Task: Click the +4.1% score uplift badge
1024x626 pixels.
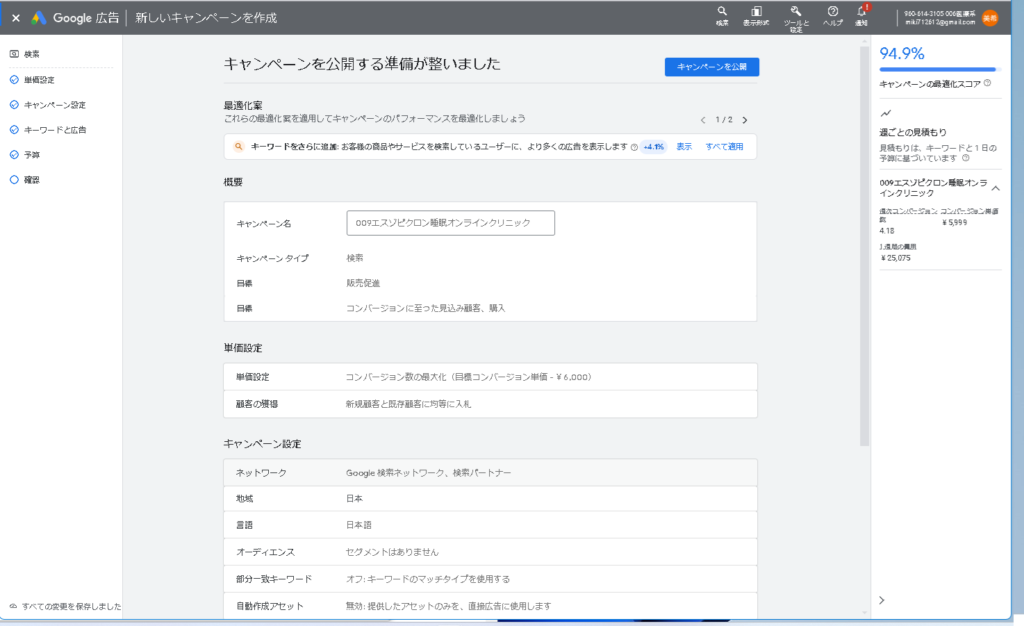Action: (x=653, y=147)
